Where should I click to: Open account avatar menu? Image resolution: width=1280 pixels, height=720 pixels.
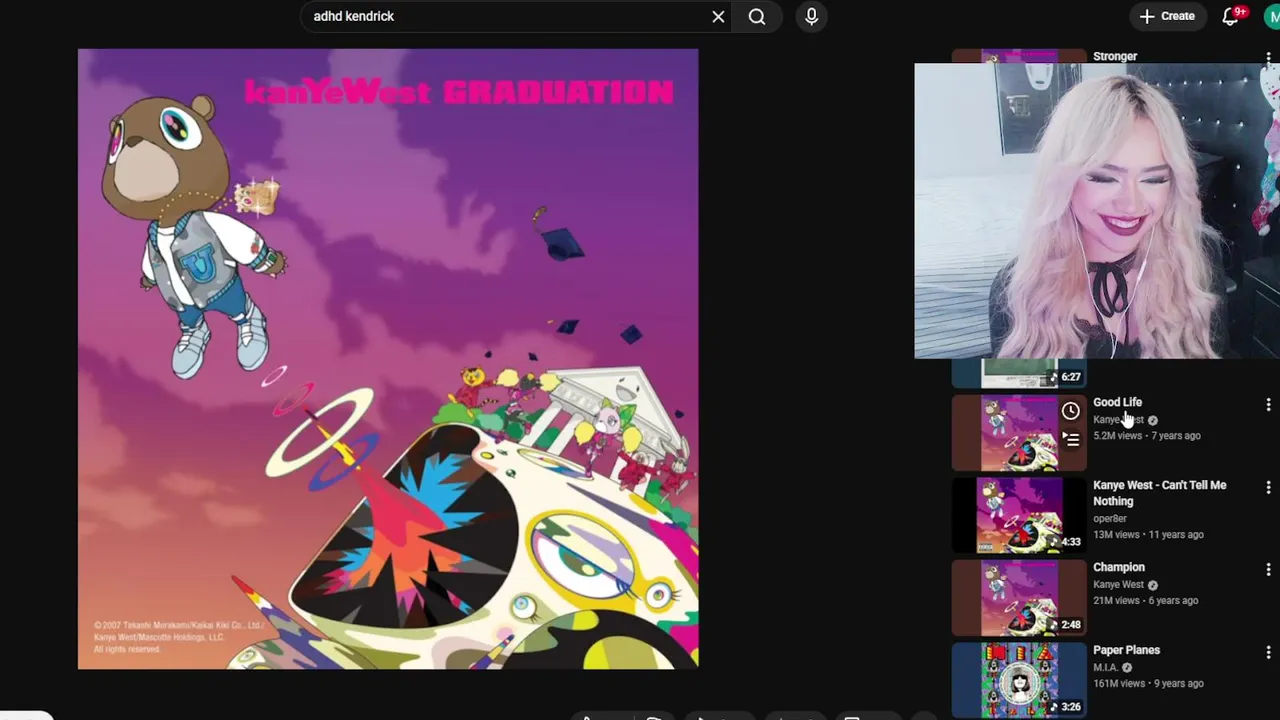tap(1271, 16)
